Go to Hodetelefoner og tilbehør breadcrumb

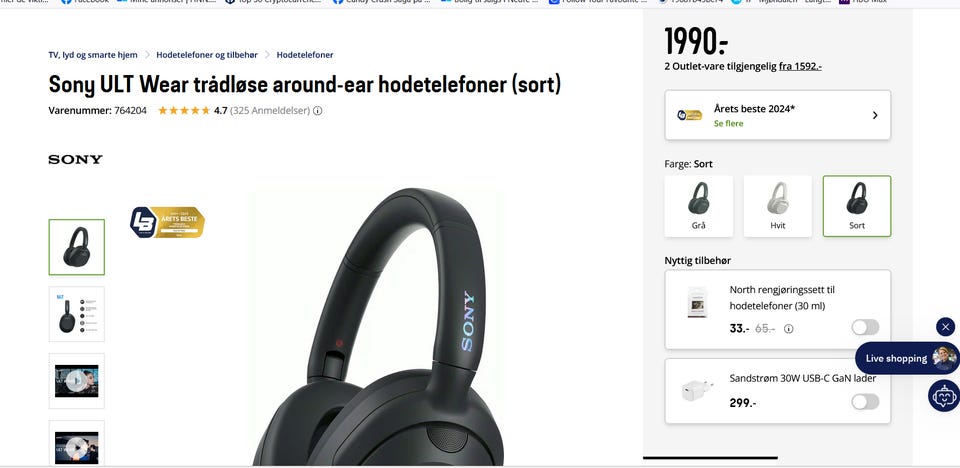(x=207, y=55)
